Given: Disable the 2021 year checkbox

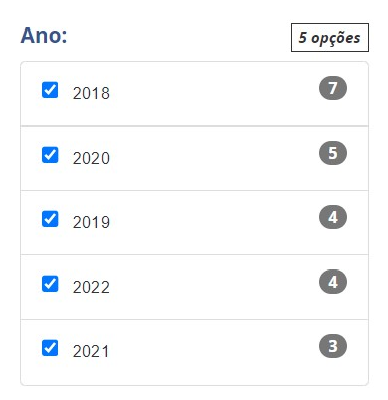Looking at the screenshot, I should [x=50, y=348].
